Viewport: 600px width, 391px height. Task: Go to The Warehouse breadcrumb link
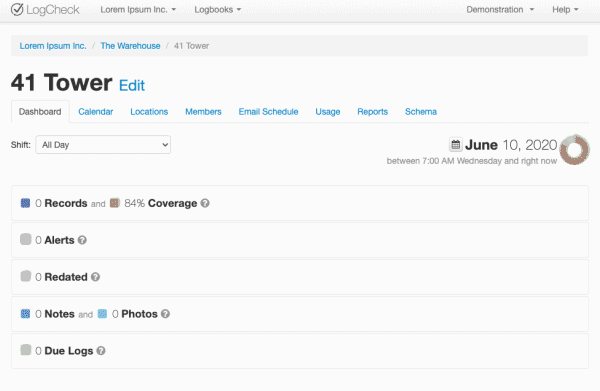click(130, 46)
